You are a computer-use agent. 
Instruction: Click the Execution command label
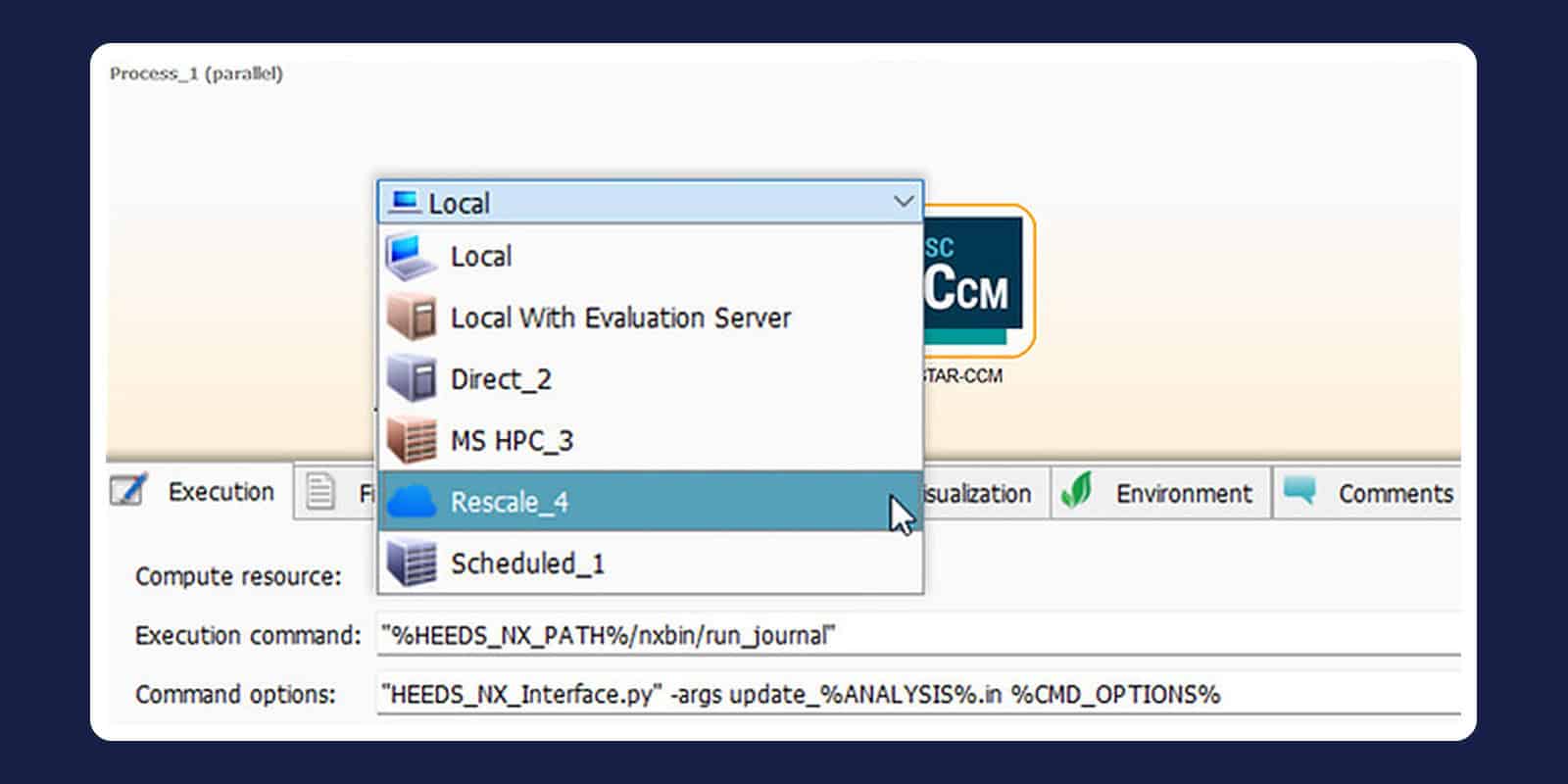click(248, 635)
